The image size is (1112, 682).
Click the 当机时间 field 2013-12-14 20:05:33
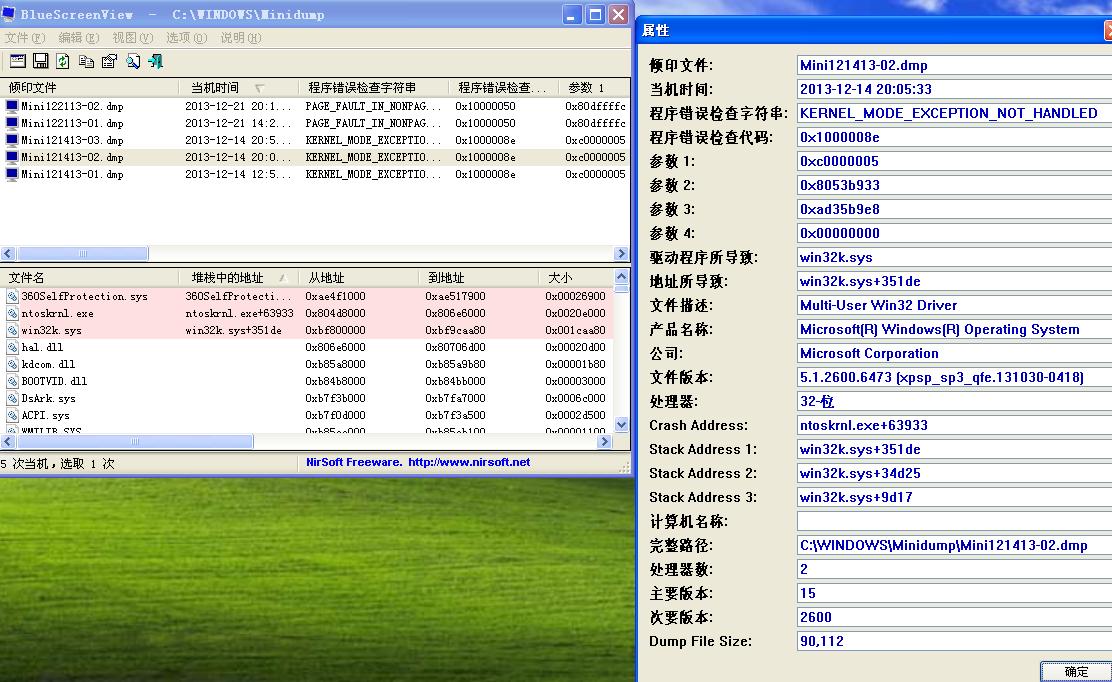pyautogui.click(x=954, y=89)
